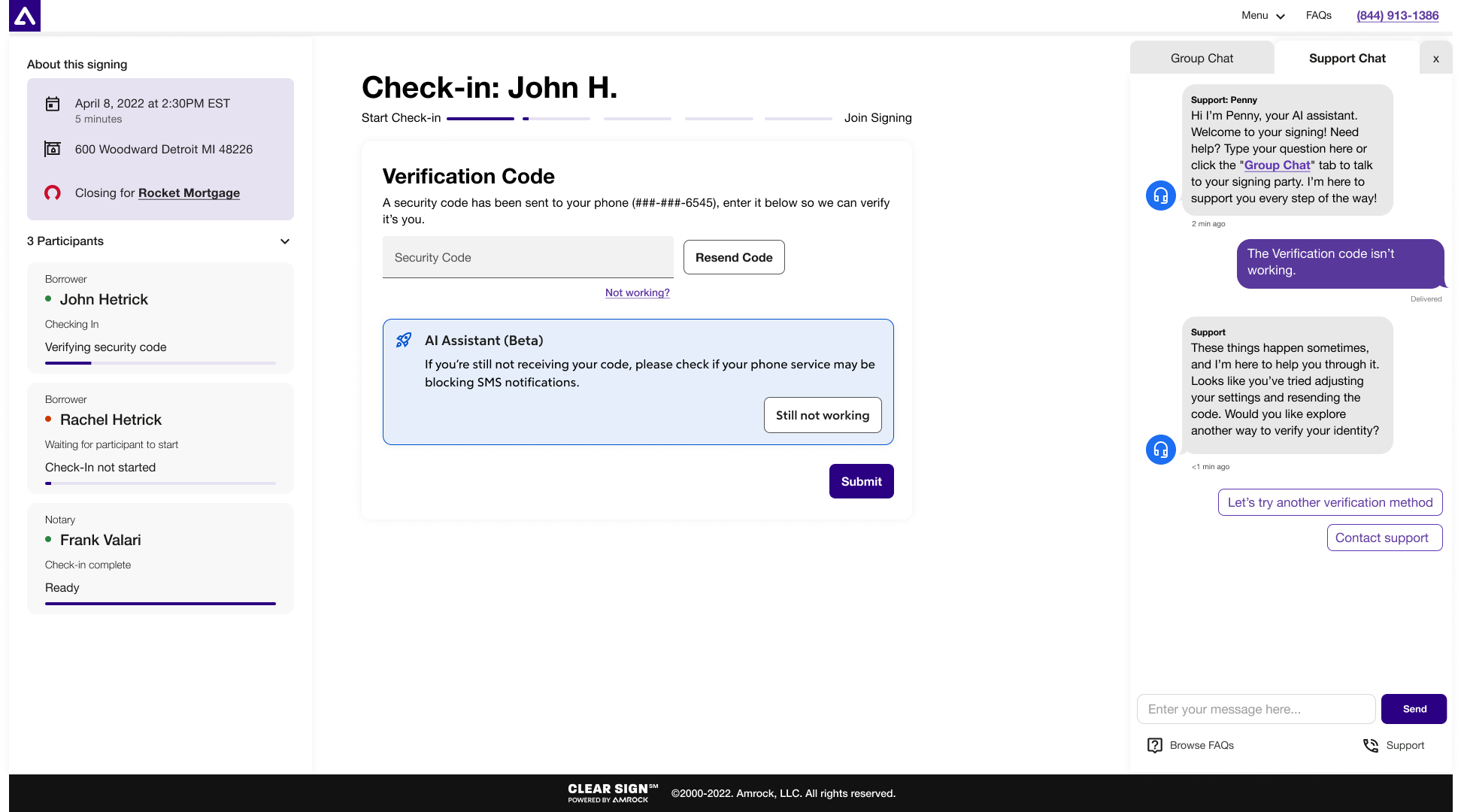The height and width of the screenshot is (812, 1461).
Task: Click the Not working? link
Action: (637, 292)
